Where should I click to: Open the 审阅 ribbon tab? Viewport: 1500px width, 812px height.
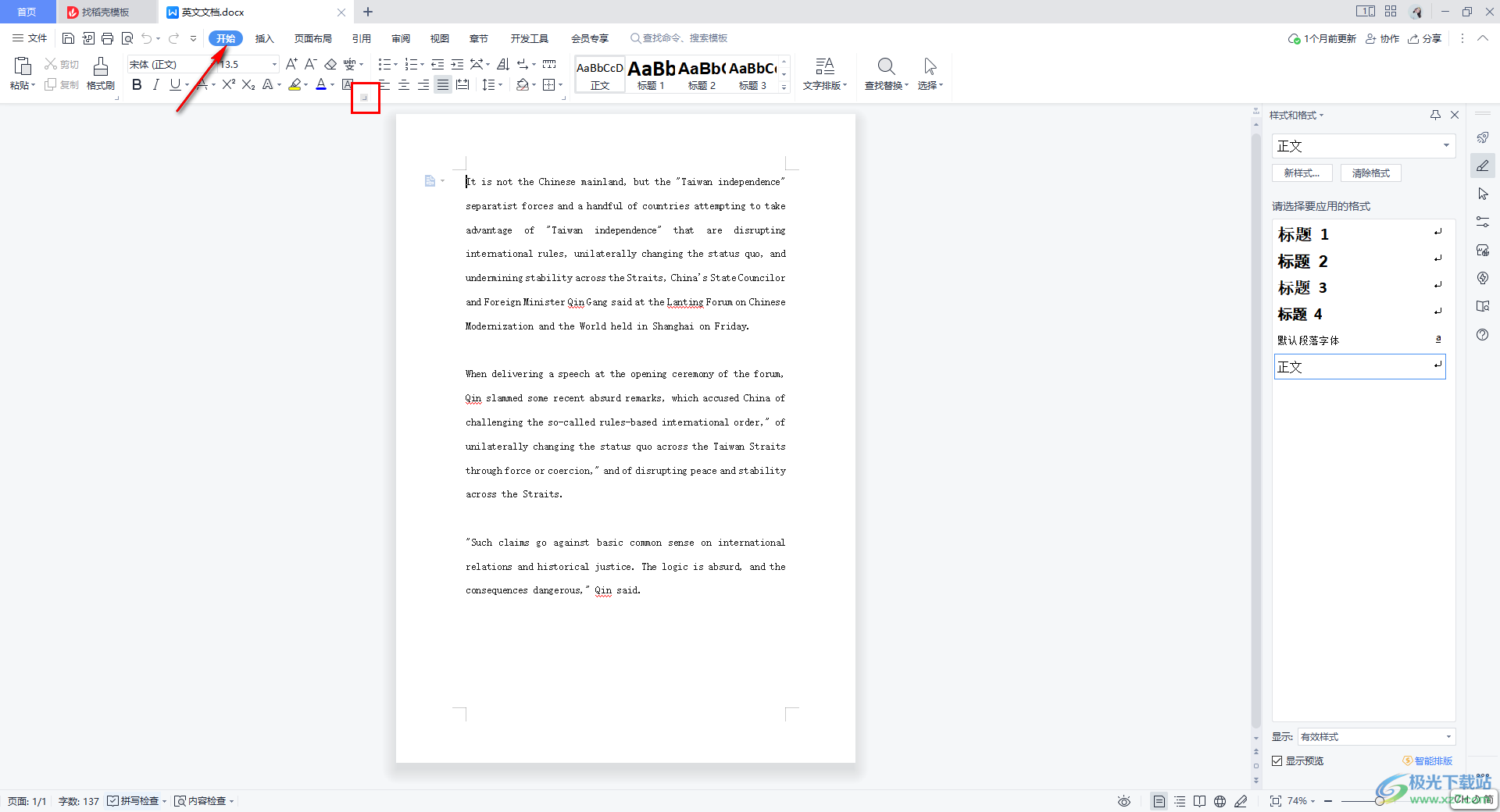click(401, 38)
